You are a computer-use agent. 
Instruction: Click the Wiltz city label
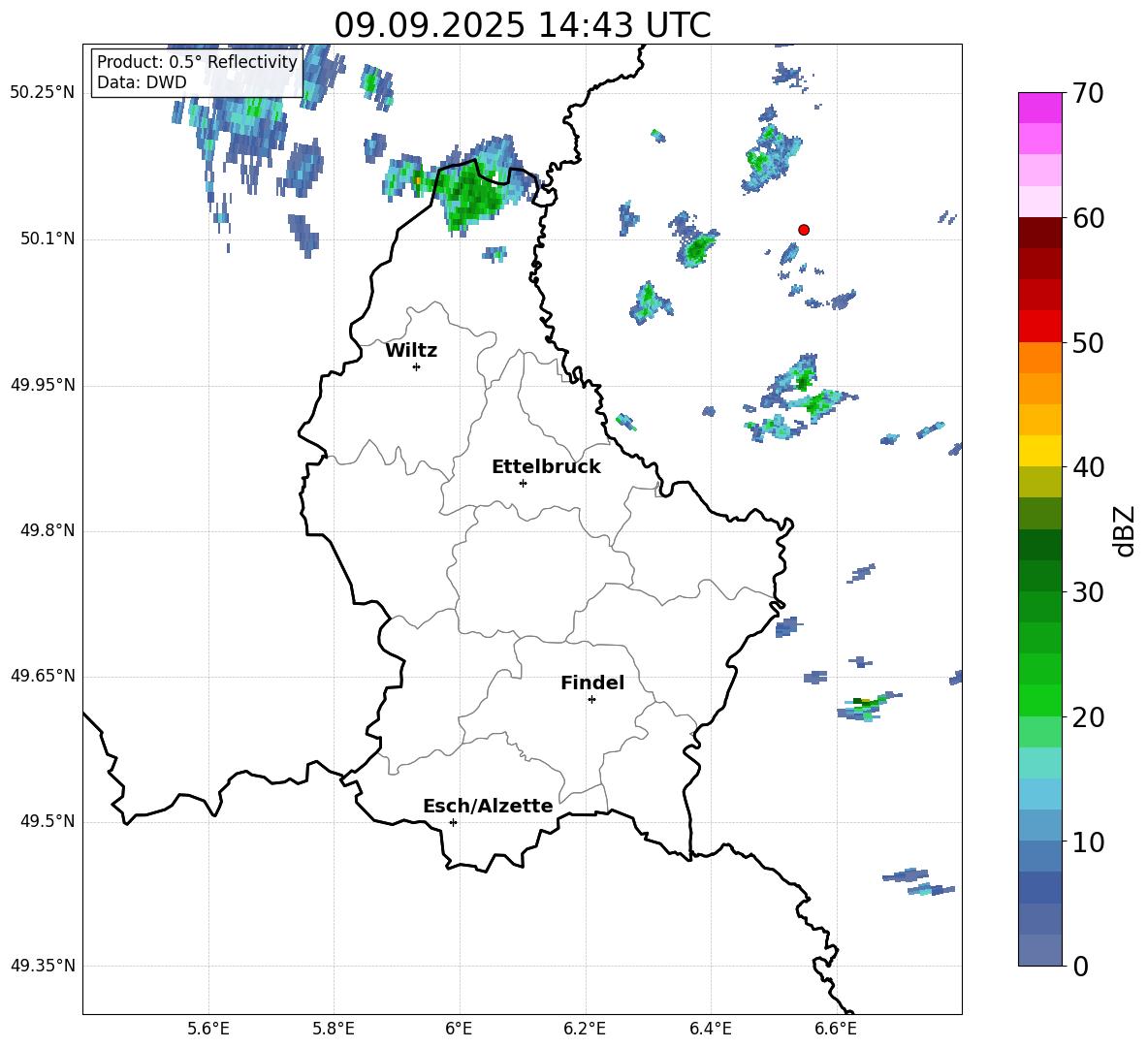(411, 351)
